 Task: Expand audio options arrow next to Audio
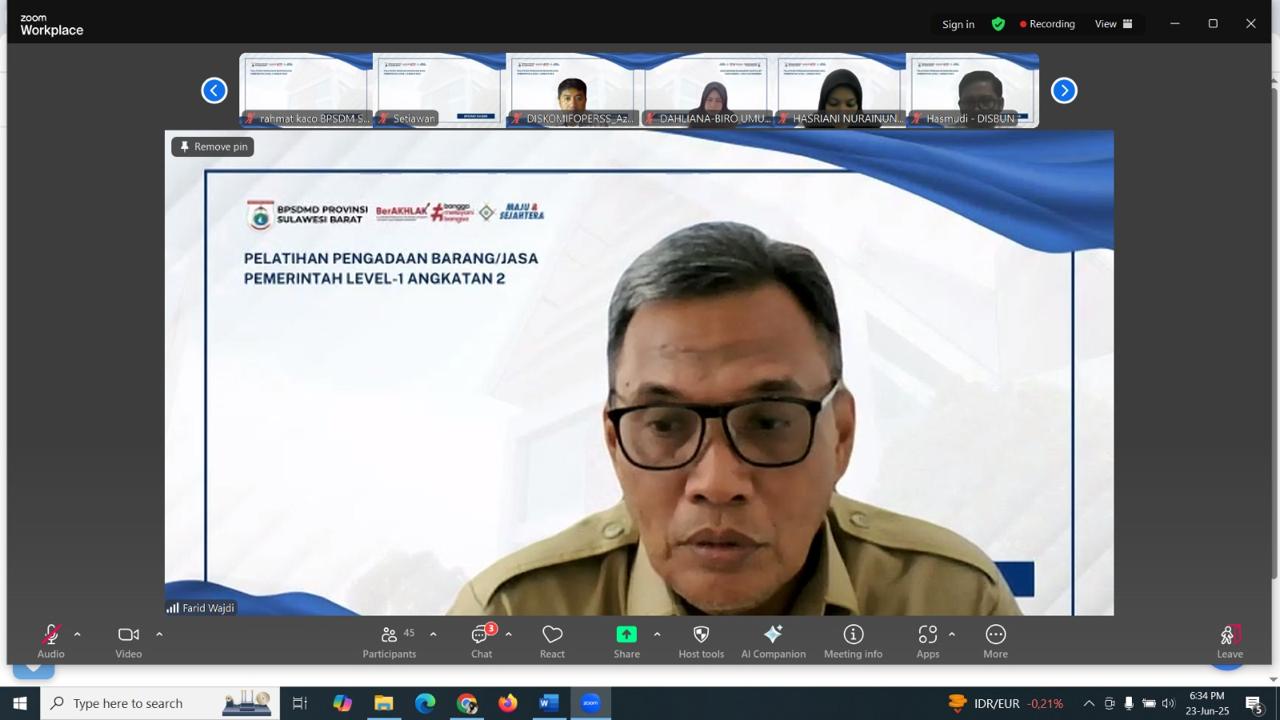pyautogui.click(x=77, y=634)
